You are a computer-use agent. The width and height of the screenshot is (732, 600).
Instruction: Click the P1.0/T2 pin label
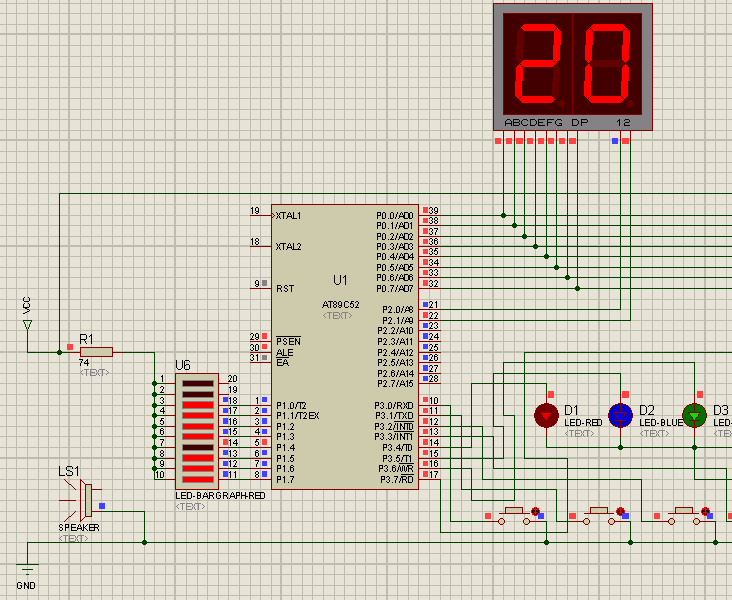pos(291,405)
